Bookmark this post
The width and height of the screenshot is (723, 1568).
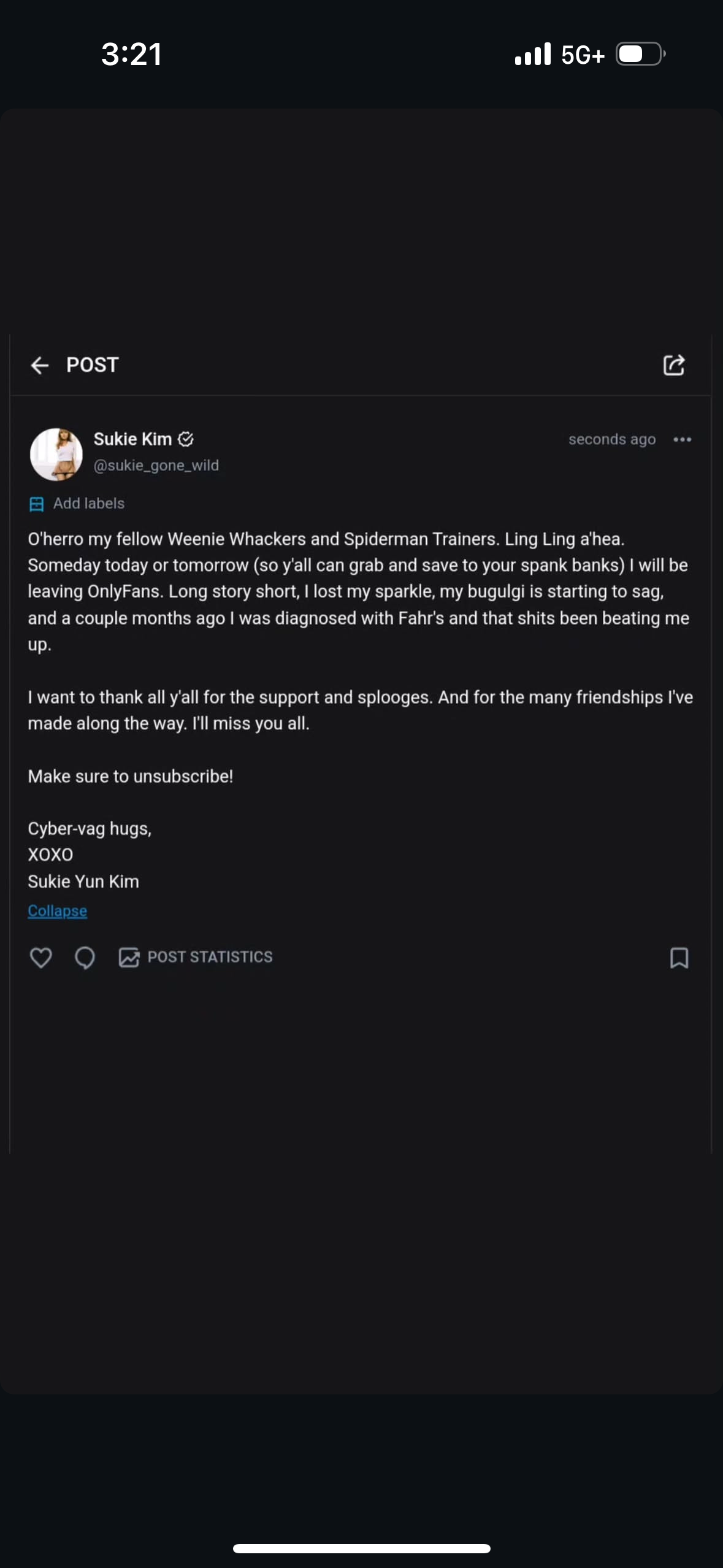pyautogui.click(x=679, y=958)
